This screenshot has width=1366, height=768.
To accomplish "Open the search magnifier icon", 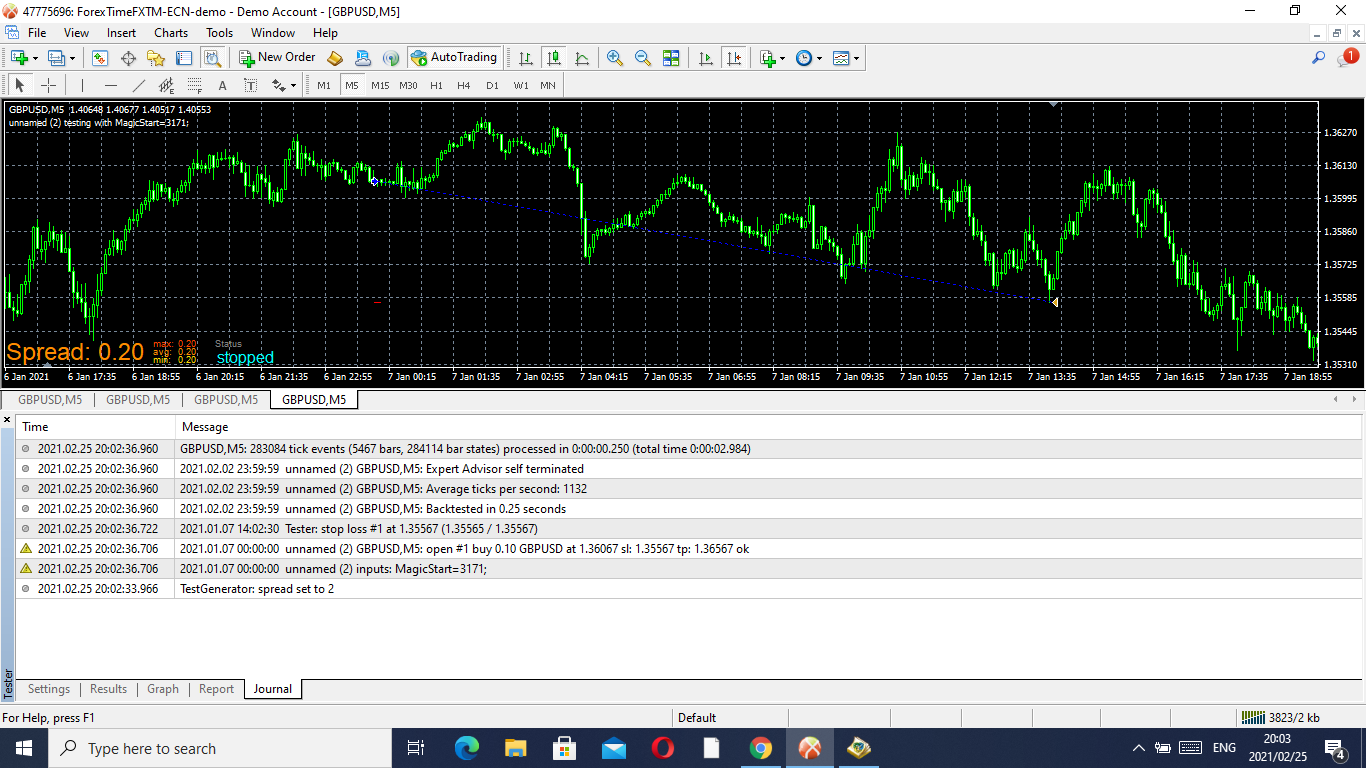I will (x=1319, y=58).
